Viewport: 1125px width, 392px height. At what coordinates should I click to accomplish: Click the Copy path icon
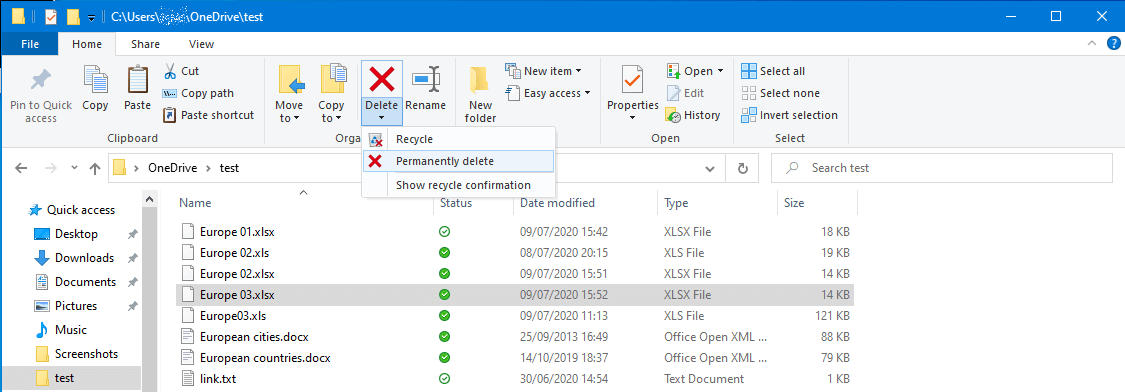point(170,93)
